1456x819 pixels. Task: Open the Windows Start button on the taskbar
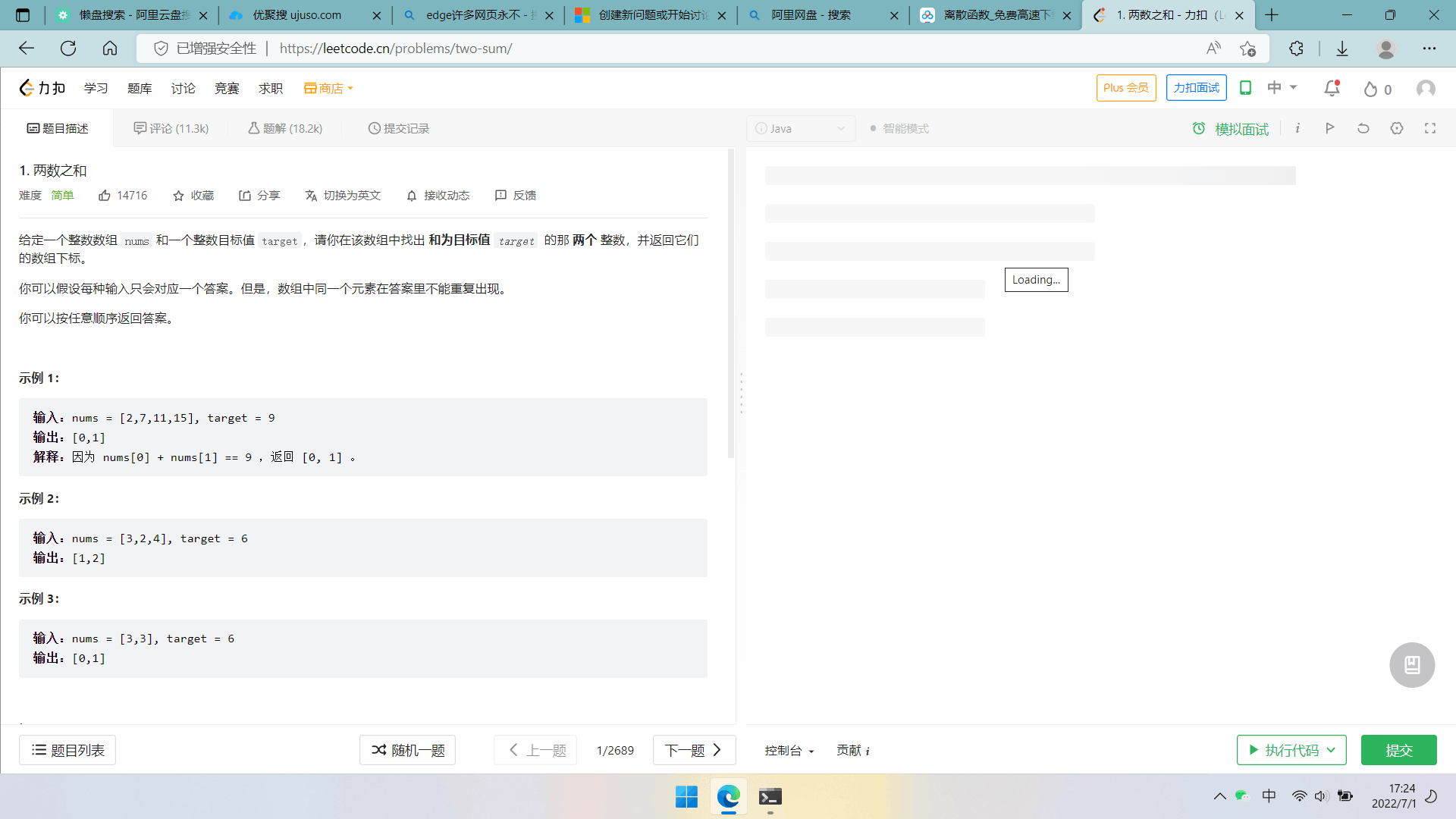point(686,796)
